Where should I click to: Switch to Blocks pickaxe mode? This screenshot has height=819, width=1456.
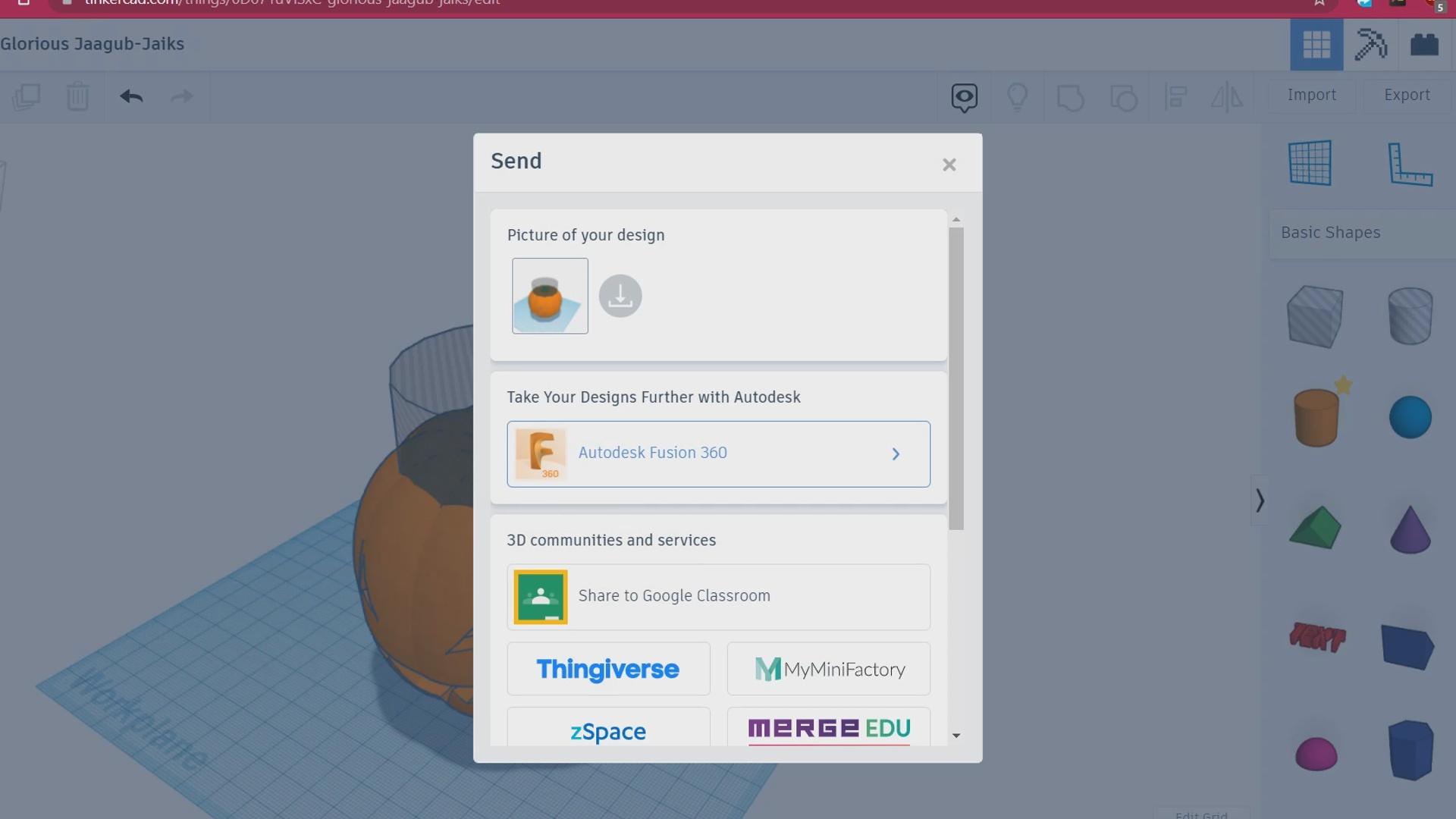tap(1370, 45)
